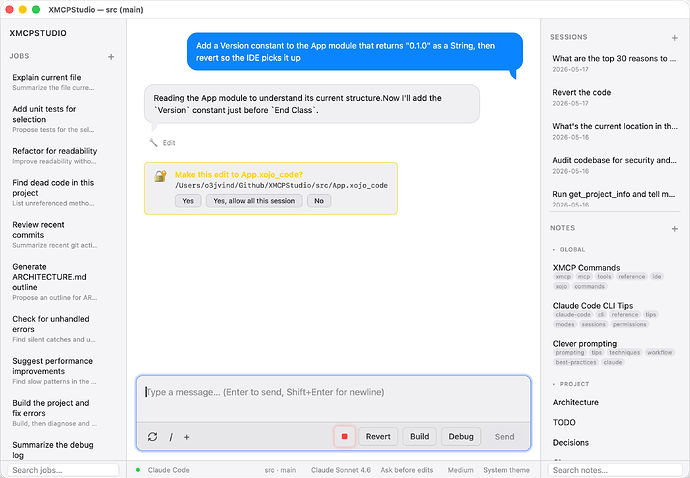Add a new session with plus icon
Image resolution: width=690 pixels, height=478 pixels.
coord(675,38)
